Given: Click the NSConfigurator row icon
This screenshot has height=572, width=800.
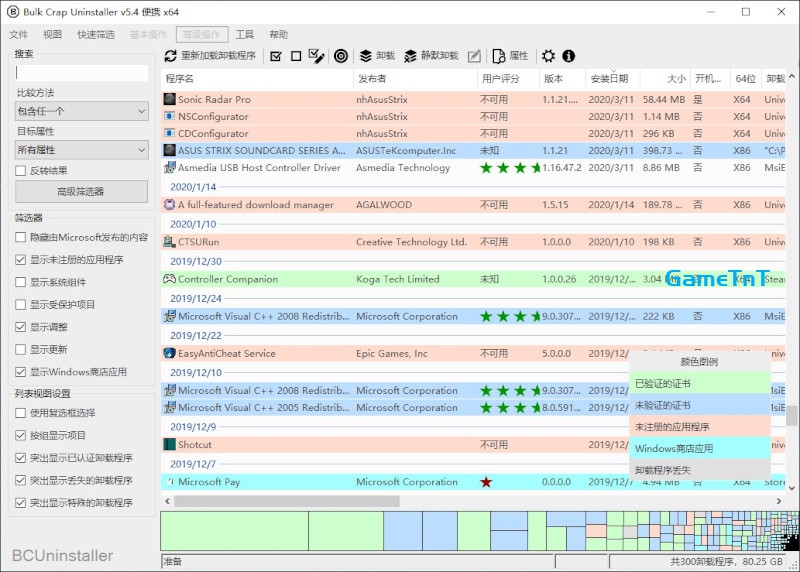Looking at the screenshot, I should [x=169, y=116].
